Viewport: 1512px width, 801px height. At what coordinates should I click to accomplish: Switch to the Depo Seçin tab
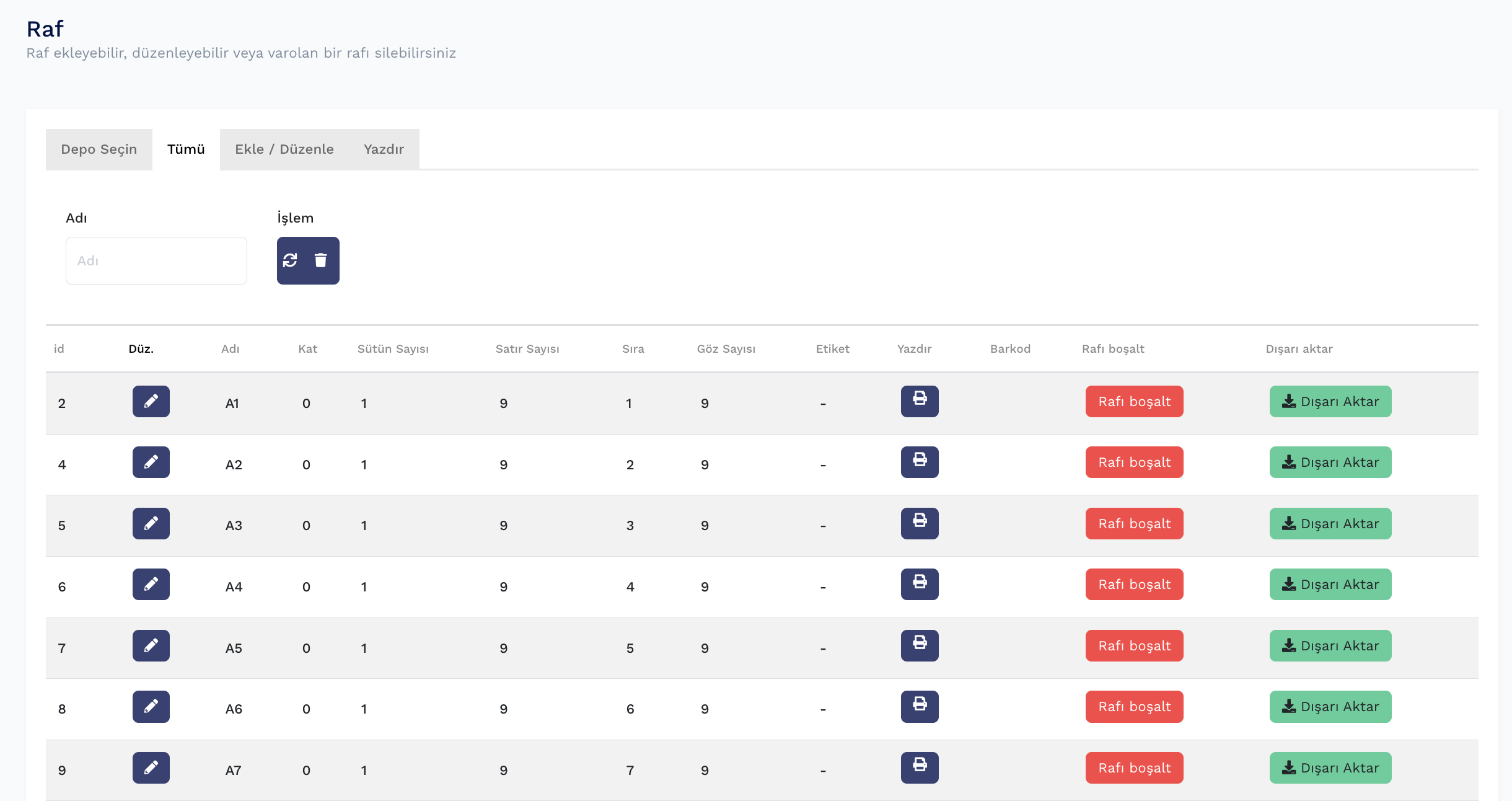[99, 149]
